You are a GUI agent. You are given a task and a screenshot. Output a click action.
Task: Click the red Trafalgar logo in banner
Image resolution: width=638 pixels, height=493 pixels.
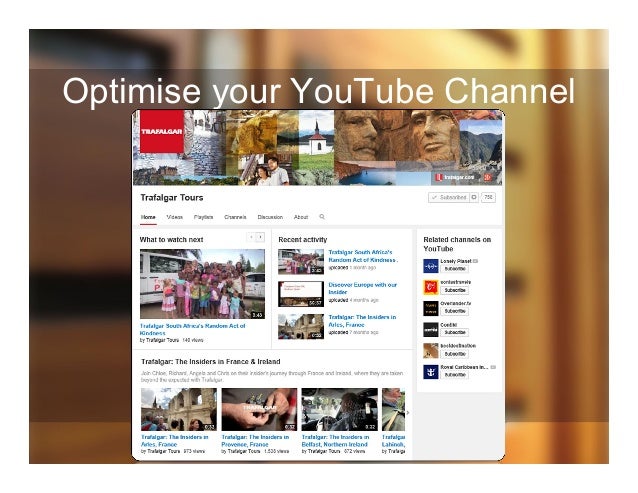(162, 131)
